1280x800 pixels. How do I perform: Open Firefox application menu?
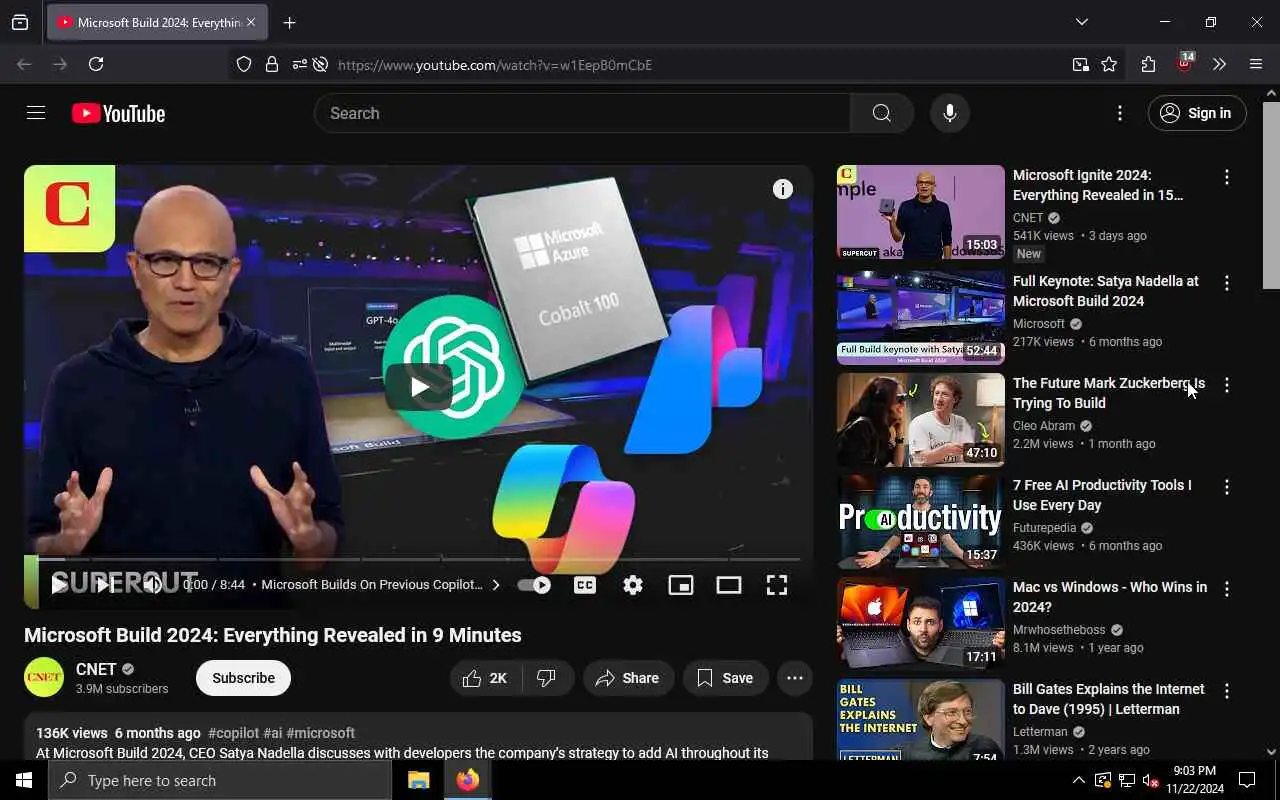pyautogui.click(x=1256, y=64)
